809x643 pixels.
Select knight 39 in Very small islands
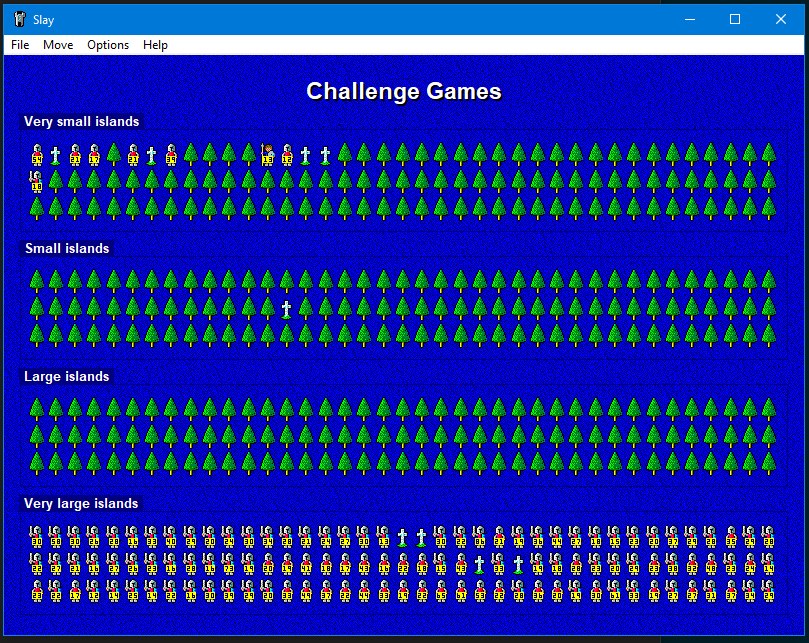click(171, 154)
